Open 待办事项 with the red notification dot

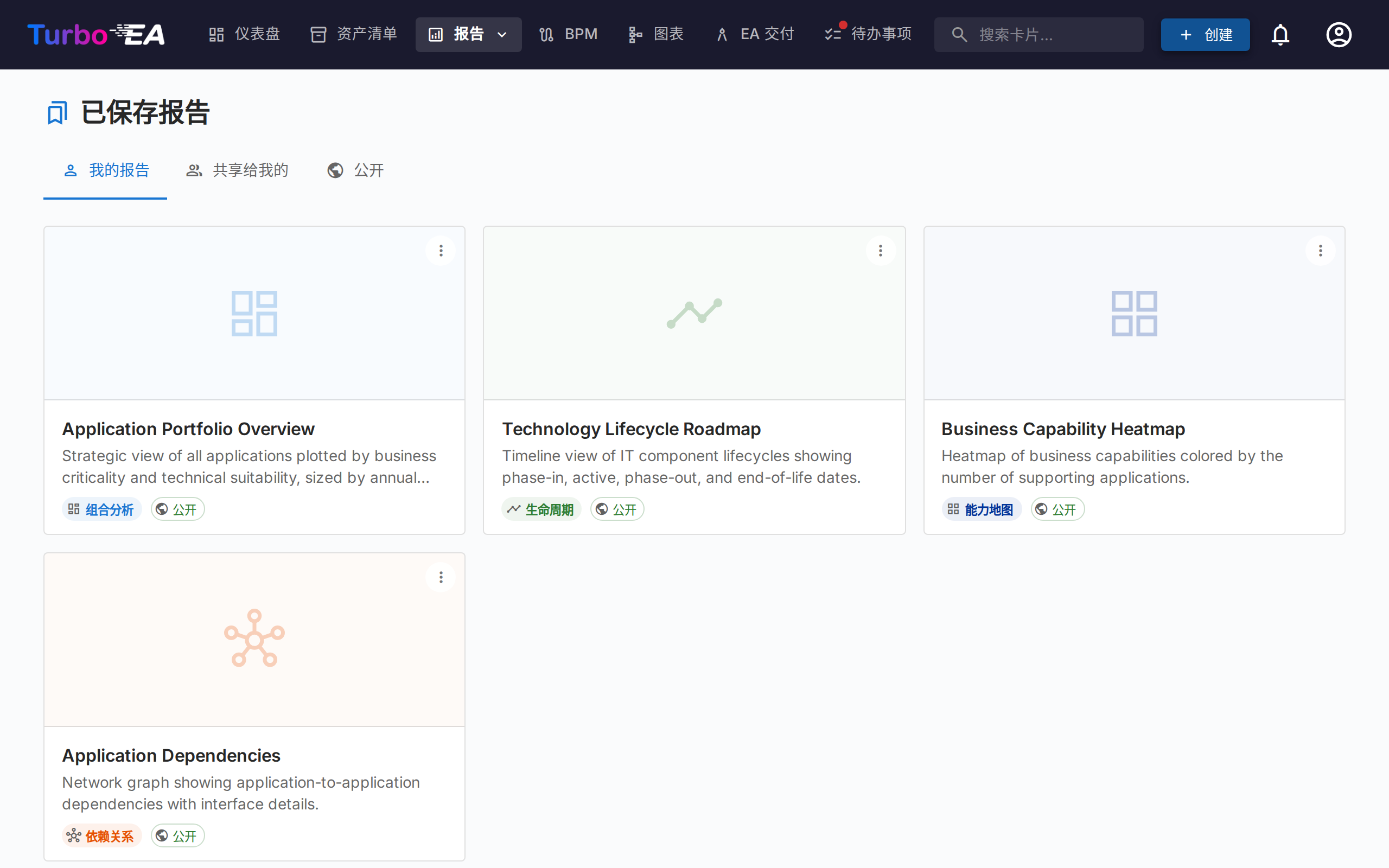tap(868, 34)
